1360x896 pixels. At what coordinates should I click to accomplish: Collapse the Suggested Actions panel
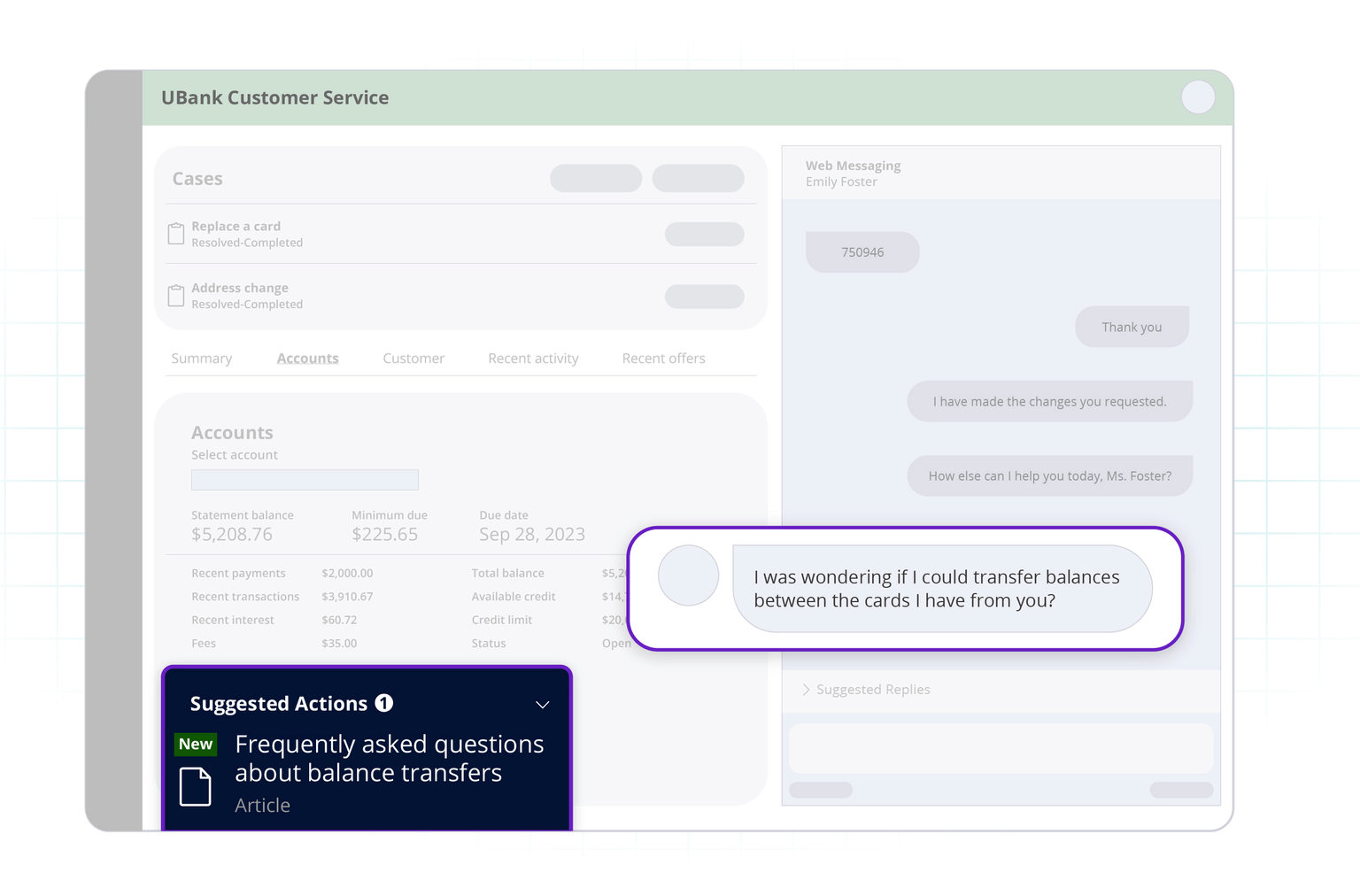(x=542, y=705)
